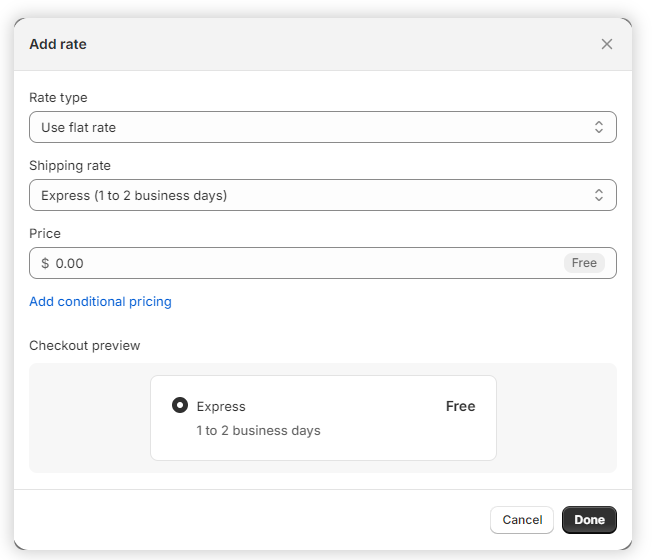Confirm the rate with Done
This screenshot has height=560, width=652.
pyautogui.click(x=589, y=520)
